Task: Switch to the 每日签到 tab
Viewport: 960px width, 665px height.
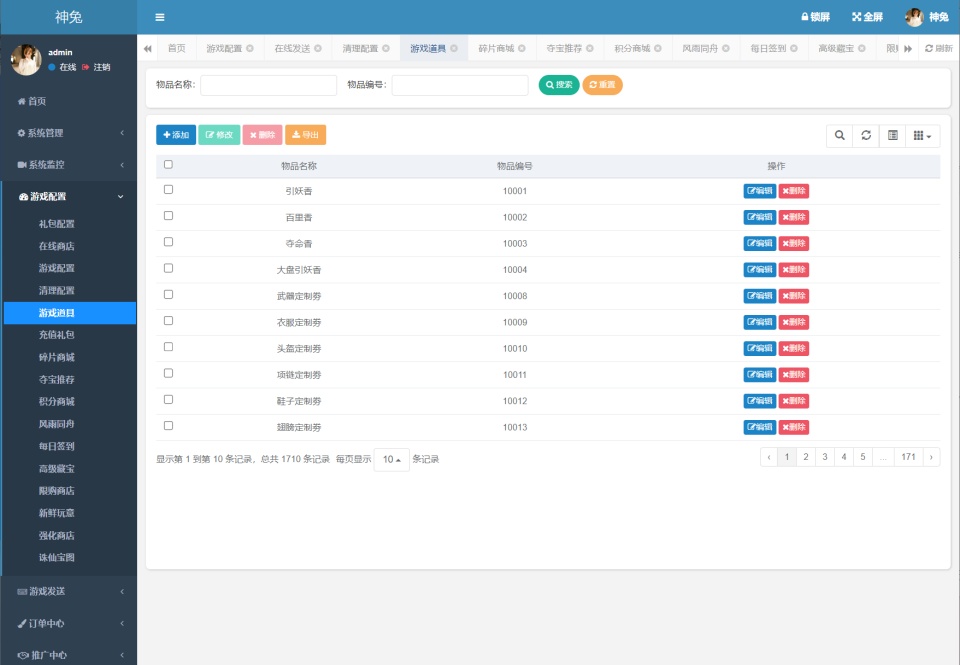Action: pos(768,48)
